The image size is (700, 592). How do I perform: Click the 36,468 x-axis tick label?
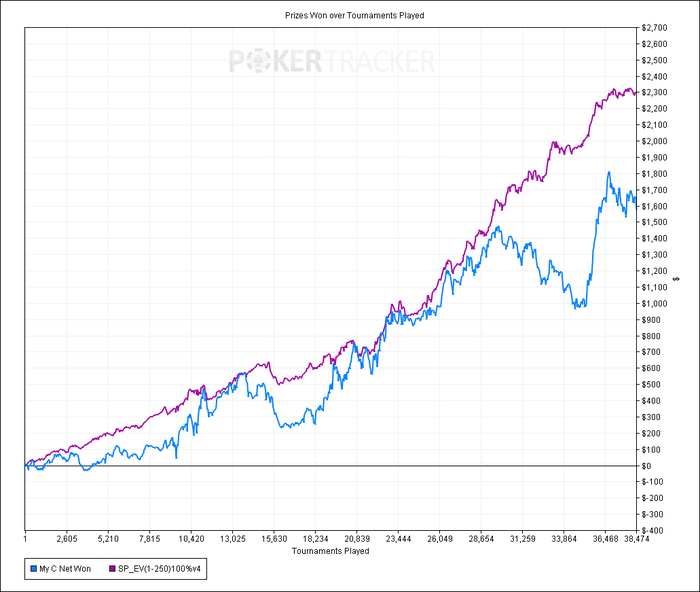click(606, 539)
